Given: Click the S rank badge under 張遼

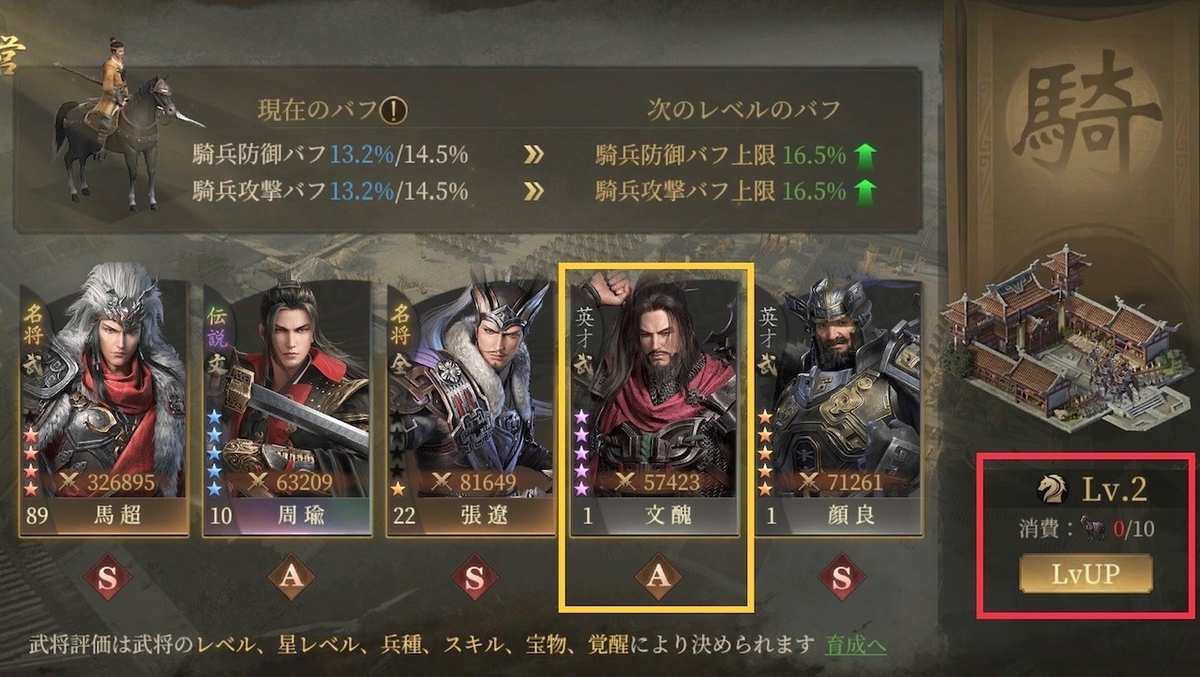Looking at the screenshot, I should pos(475,576).
